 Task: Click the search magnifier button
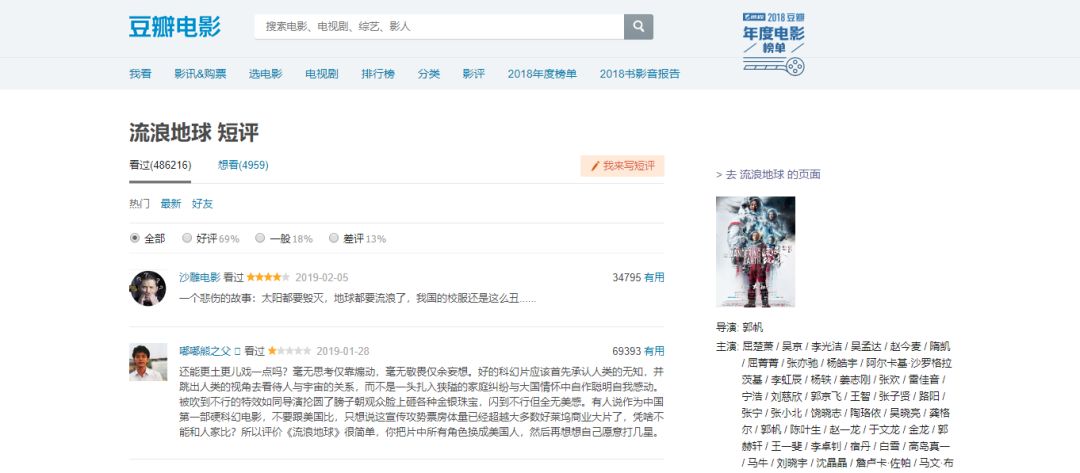[638, 27]
